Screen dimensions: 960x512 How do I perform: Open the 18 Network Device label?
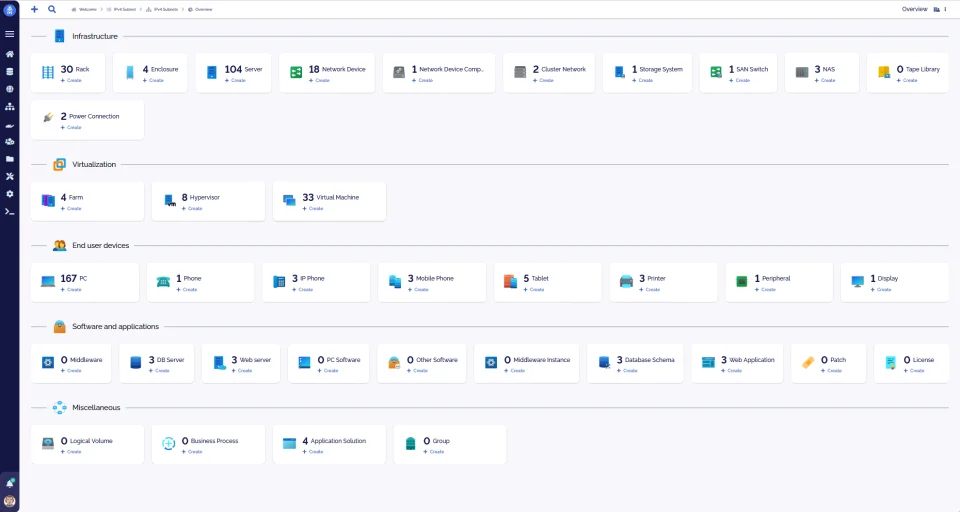pyautogui.click(x=337, y=69)
